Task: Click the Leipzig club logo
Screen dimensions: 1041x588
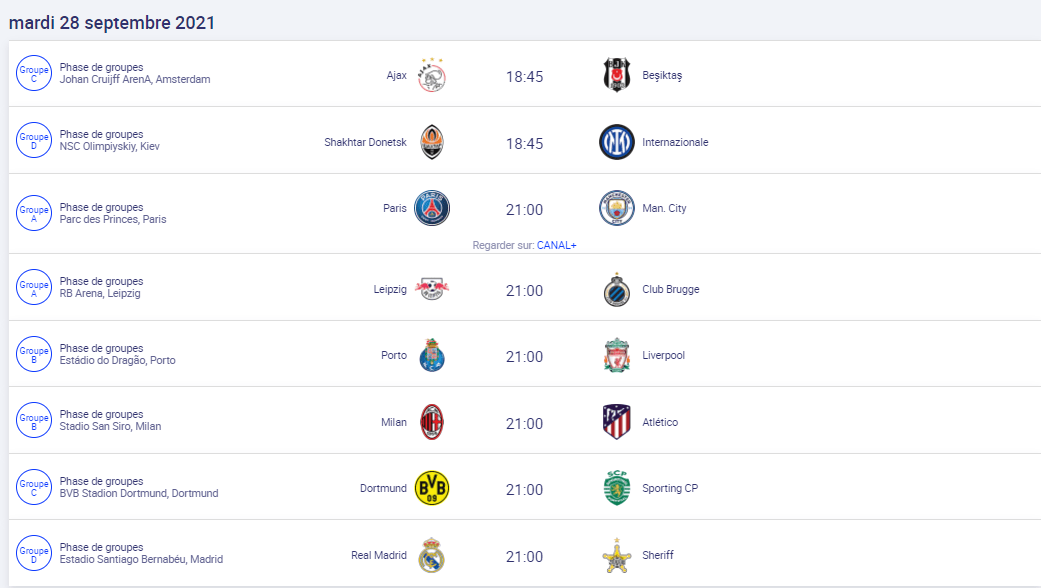Action: coord(432,289)
